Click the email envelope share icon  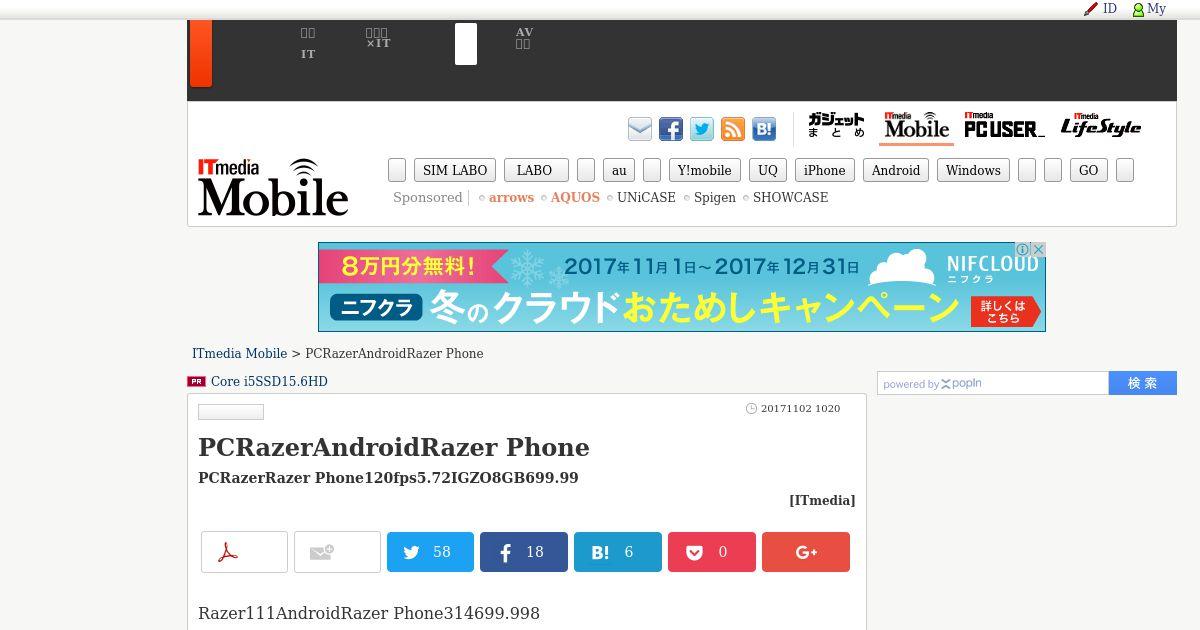pos(640,129)
